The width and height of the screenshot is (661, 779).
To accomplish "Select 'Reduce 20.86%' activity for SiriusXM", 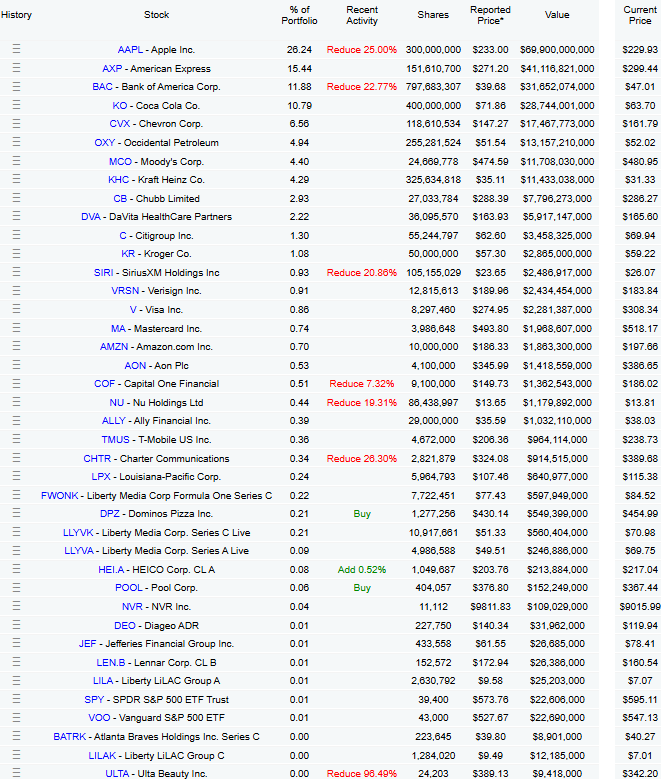I will [x=362, y=272].
